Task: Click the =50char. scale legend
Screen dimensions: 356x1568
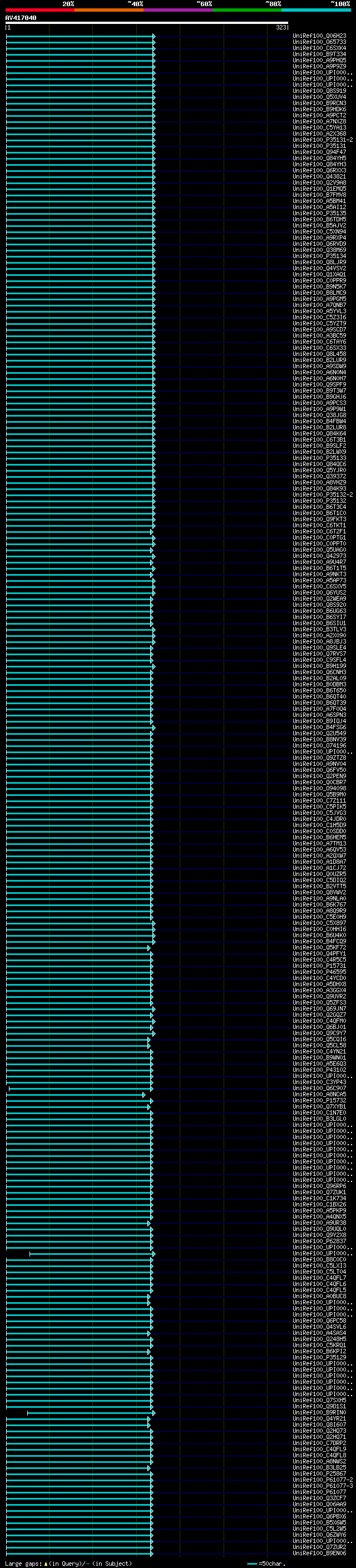Action: (266, 1564)
